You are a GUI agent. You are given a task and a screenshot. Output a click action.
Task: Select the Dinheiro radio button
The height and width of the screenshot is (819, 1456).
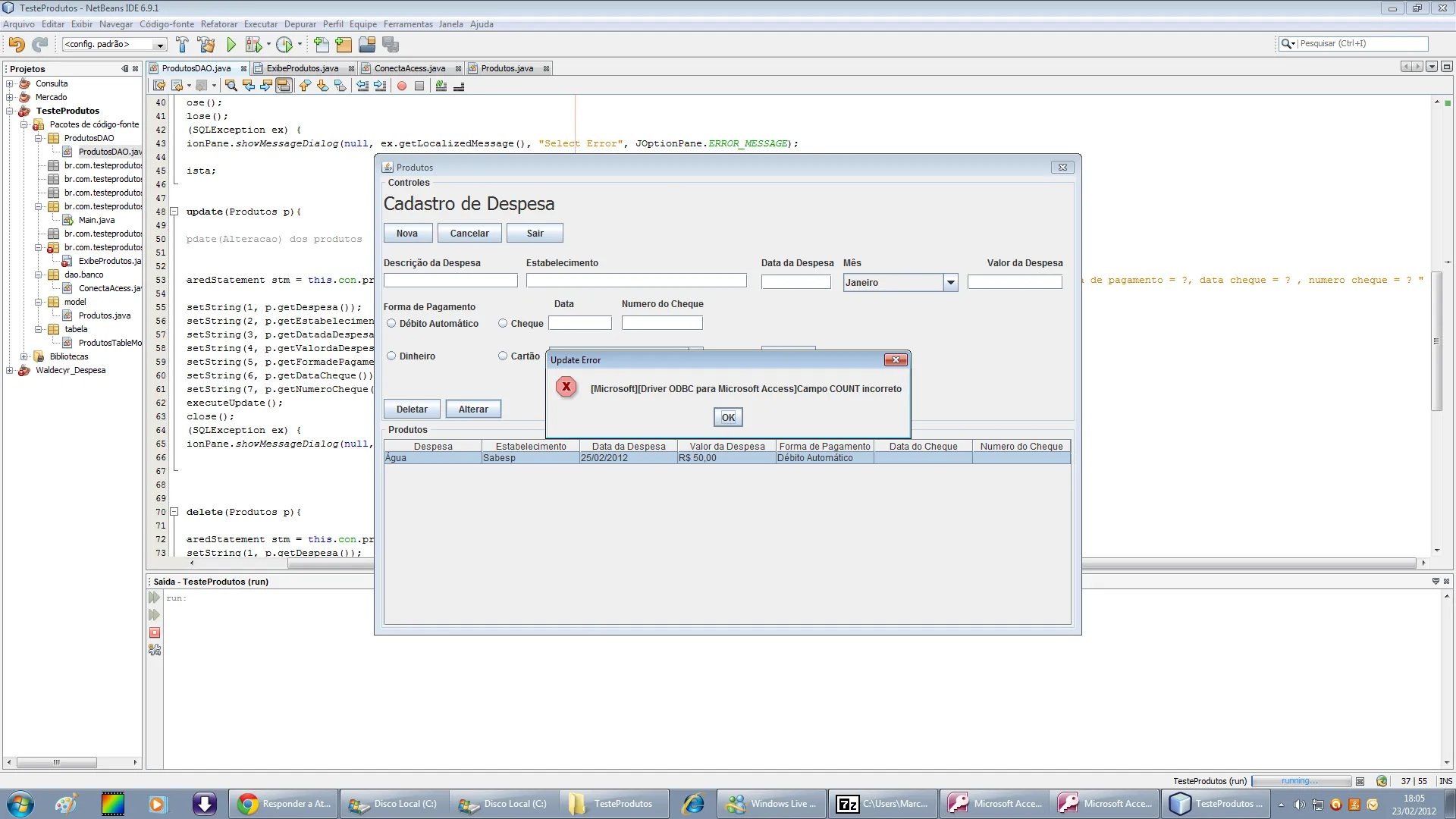click(391, 356)
